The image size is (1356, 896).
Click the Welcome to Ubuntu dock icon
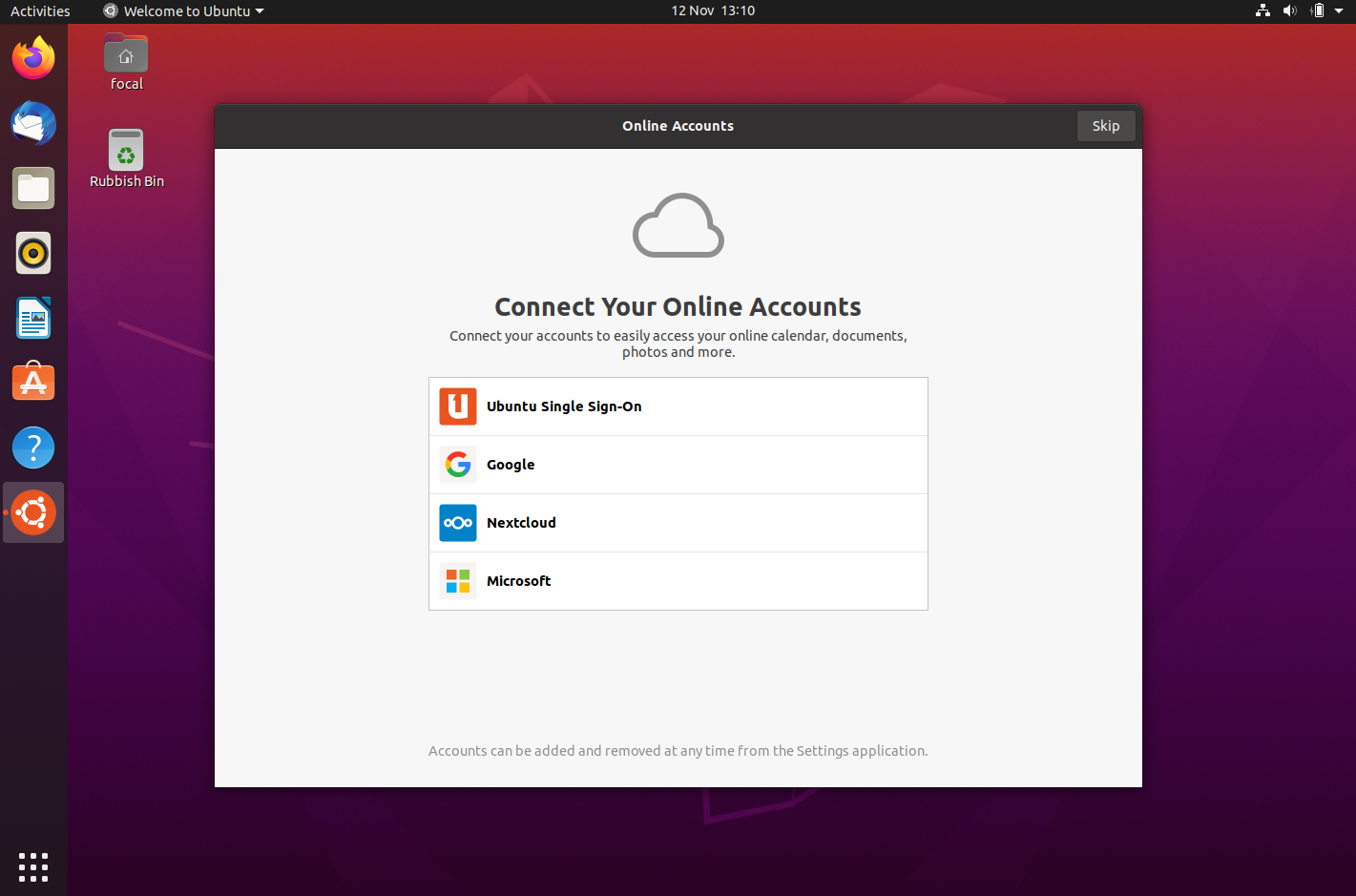pos(33,512)
